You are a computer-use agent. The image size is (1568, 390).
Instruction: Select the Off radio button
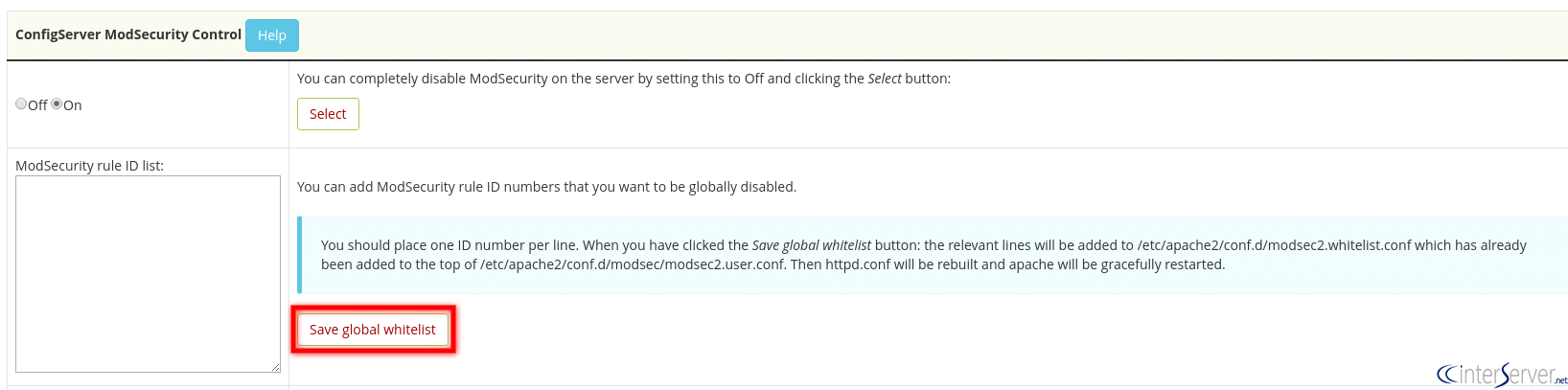(x=21, y=103)
